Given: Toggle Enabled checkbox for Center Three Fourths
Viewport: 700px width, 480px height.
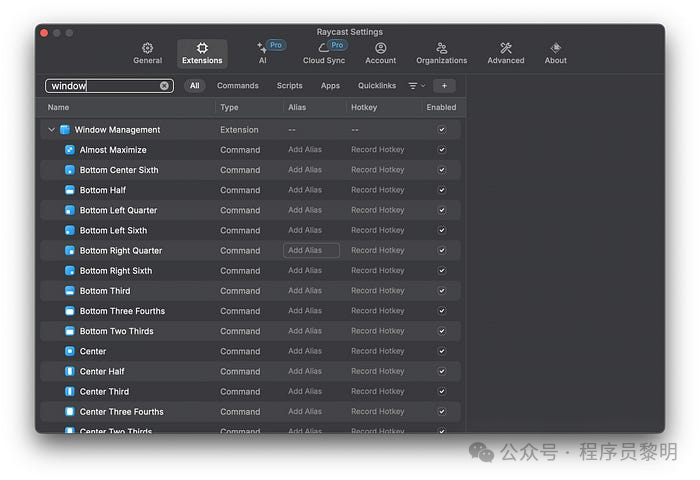Looking at the screenshot, I should tap(442, 412).
